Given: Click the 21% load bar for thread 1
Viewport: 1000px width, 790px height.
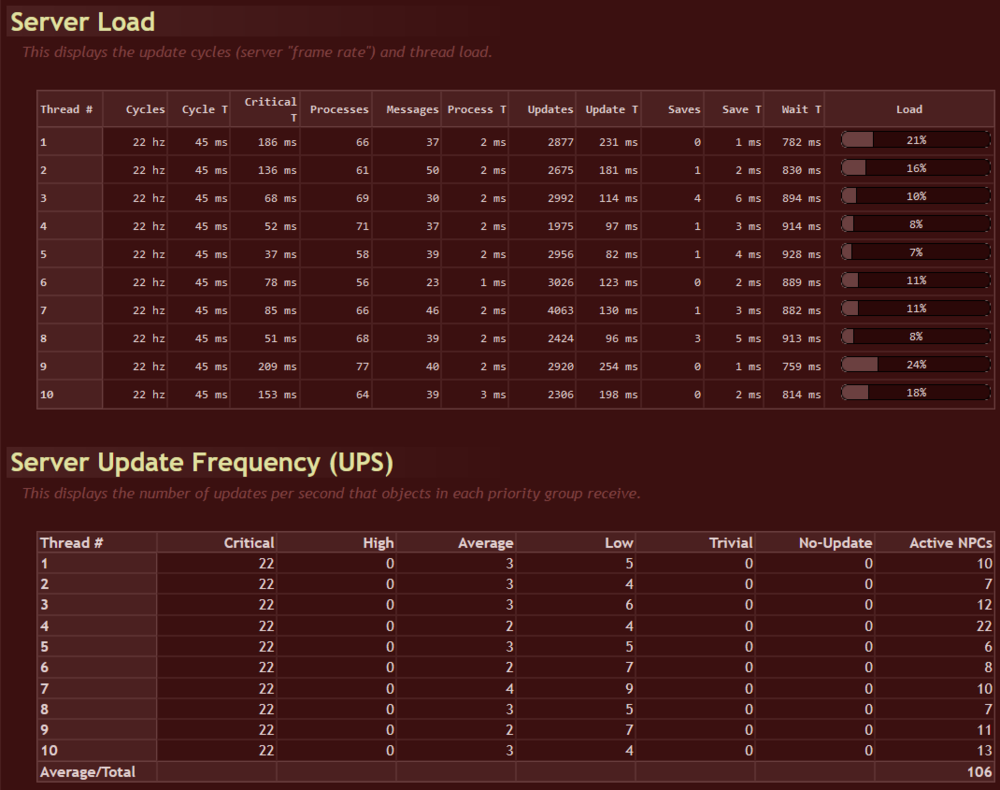Looking at the screenshot, I should tap(916, 140).
